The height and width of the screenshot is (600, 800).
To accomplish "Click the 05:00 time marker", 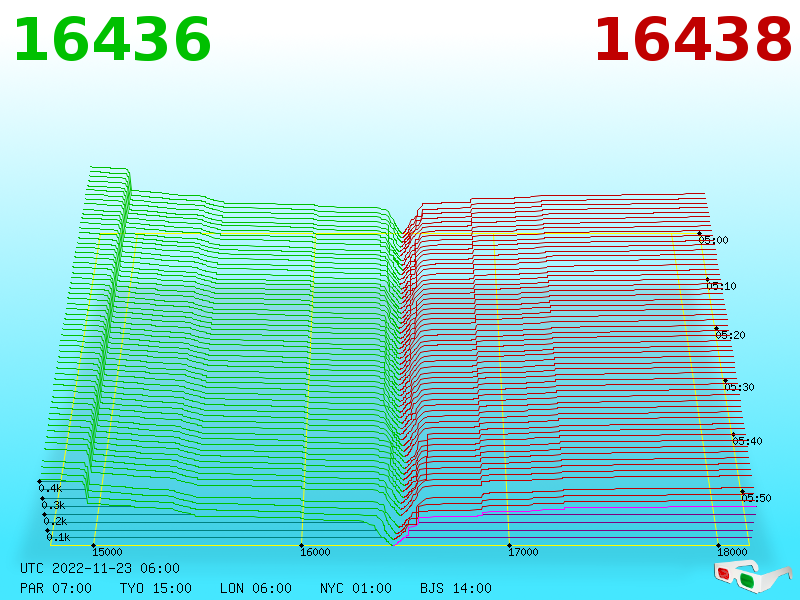I will 713,240.
